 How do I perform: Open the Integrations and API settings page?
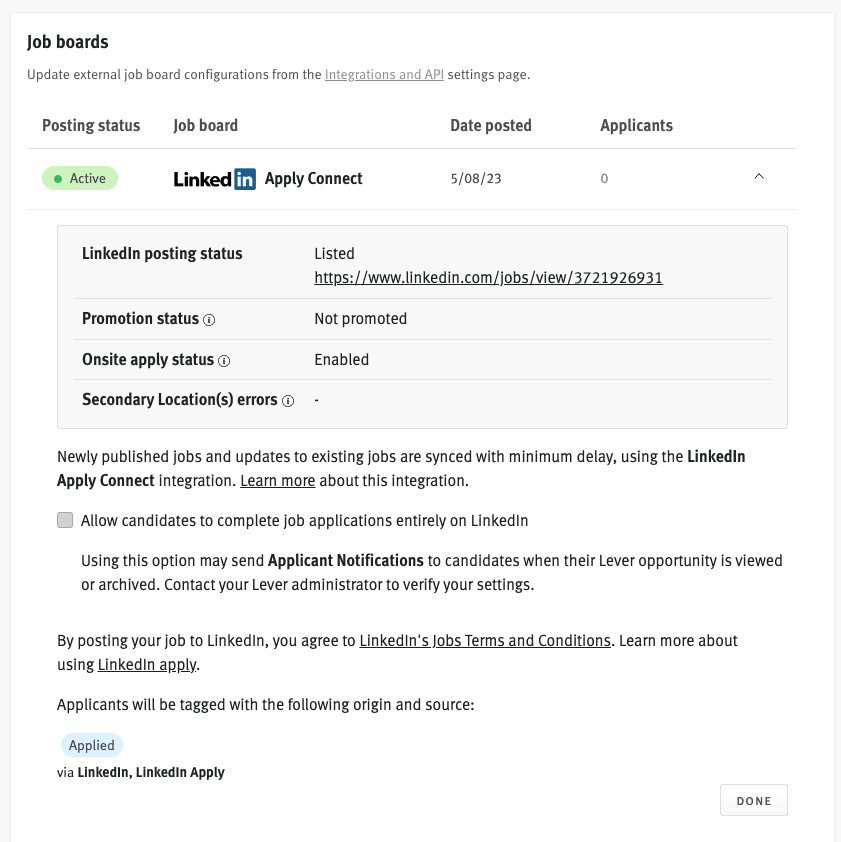pyautogui.click(x=384, y=74)
